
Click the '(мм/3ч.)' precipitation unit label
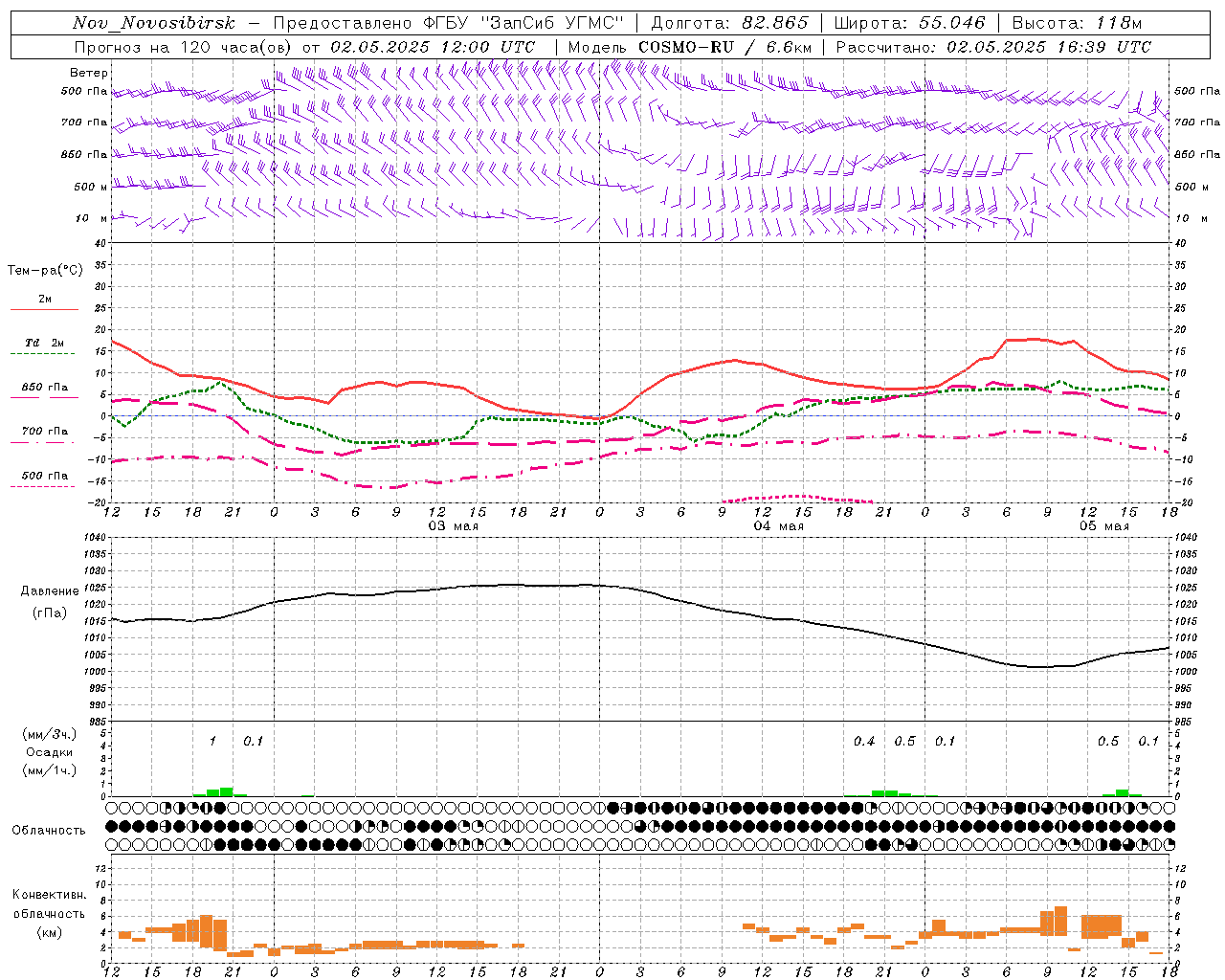coord(50,734)
